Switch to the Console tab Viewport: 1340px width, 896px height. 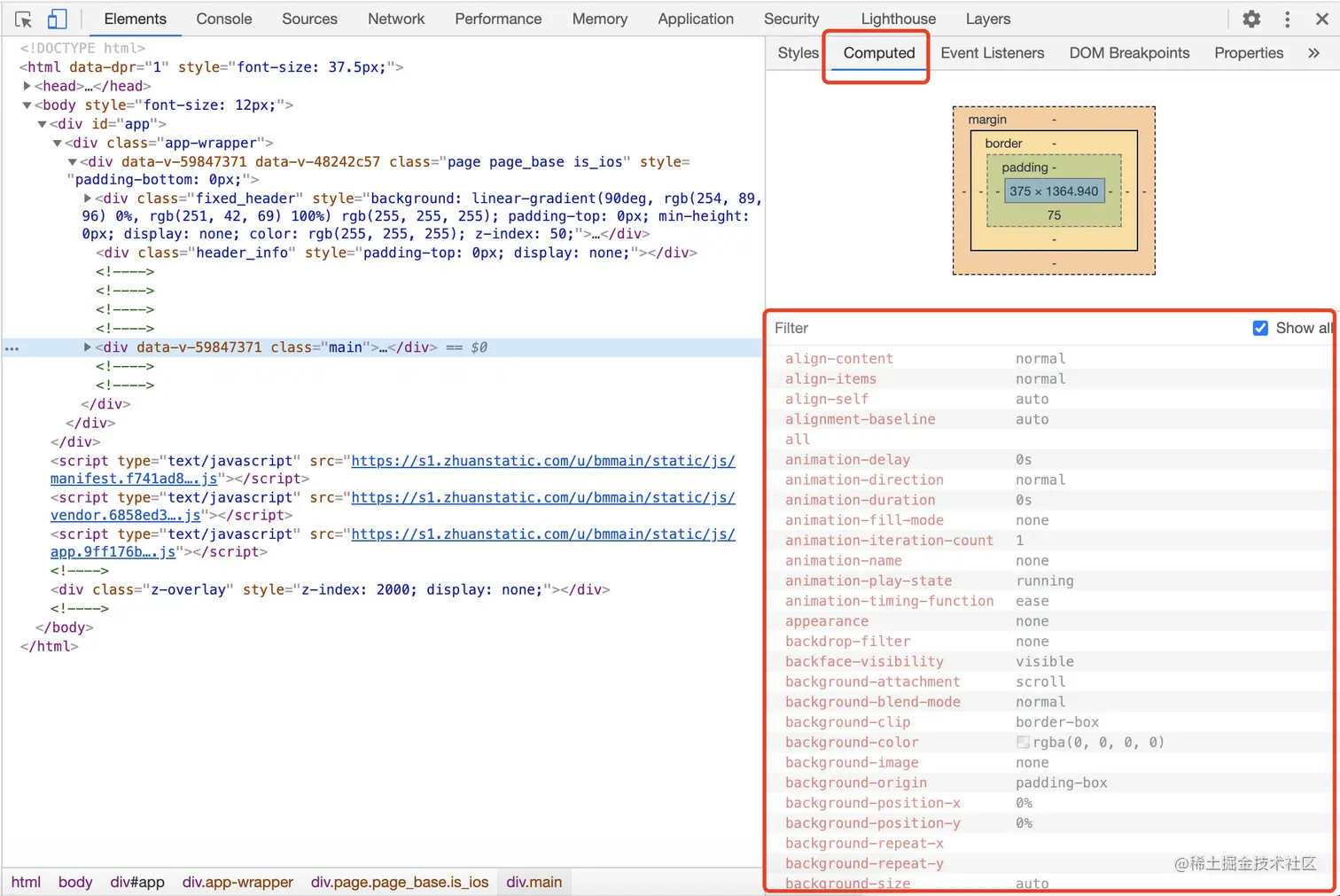coord(224,19)
